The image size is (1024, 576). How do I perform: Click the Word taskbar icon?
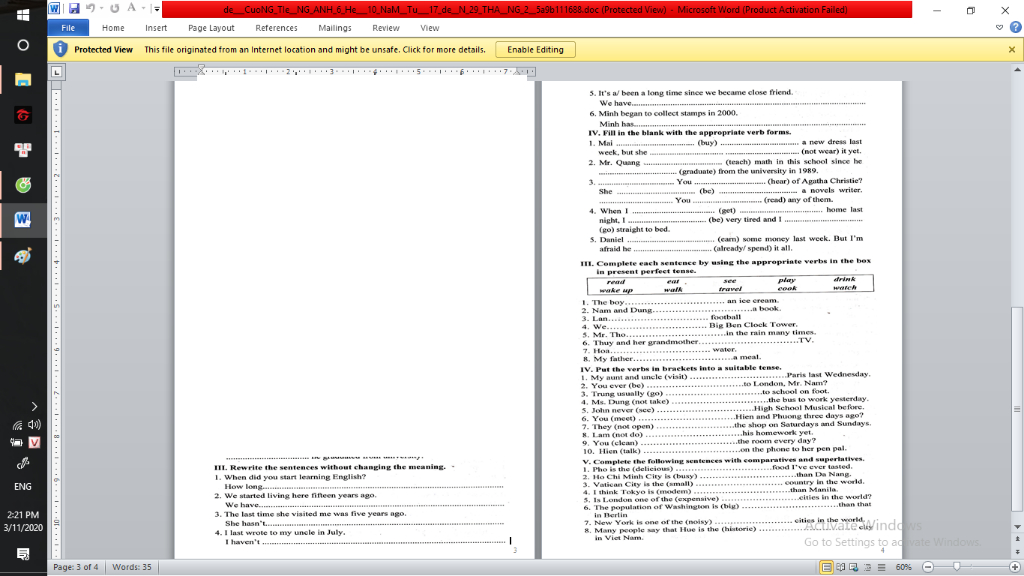click(23, 220)
